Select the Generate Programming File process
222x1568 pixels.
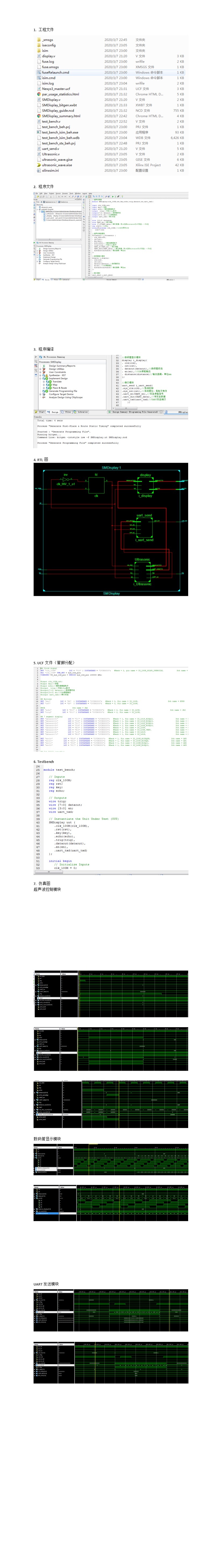coord(63,391)
